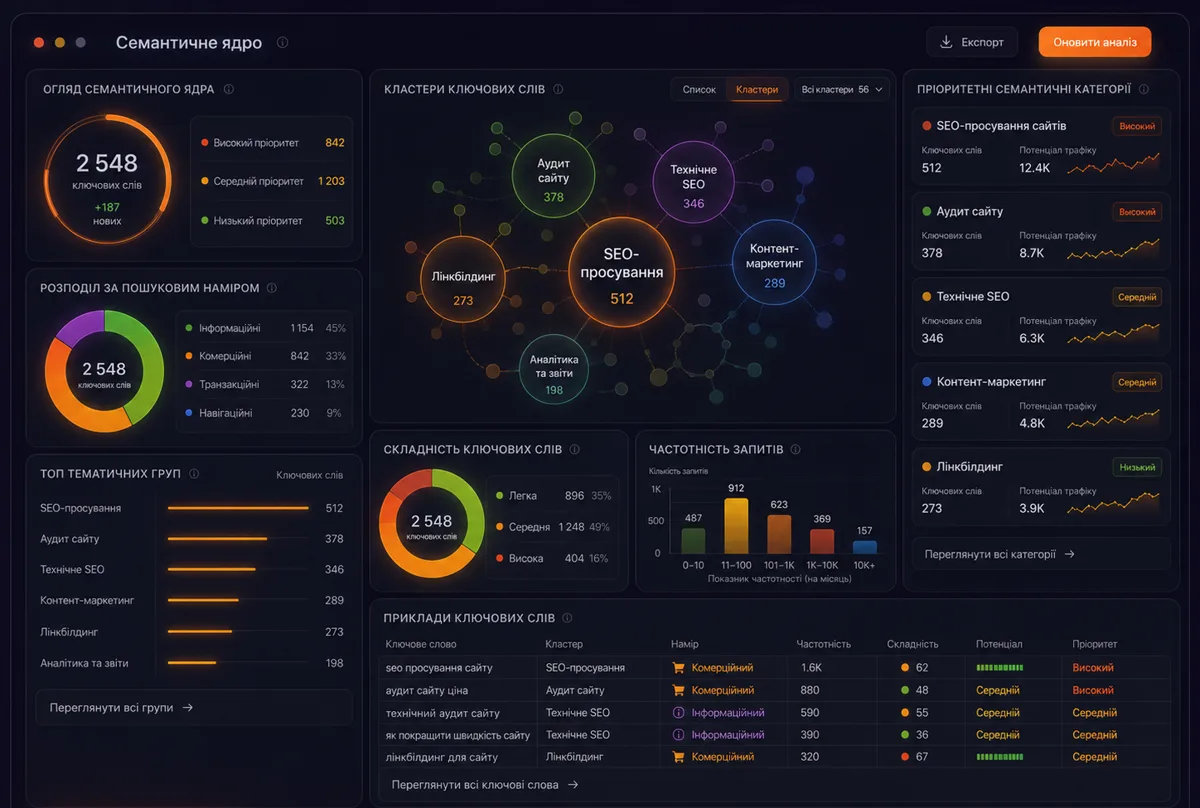1200x808 pixels.
Task: Open Переглянути всі категорії link
Action: pos(1041,553)
